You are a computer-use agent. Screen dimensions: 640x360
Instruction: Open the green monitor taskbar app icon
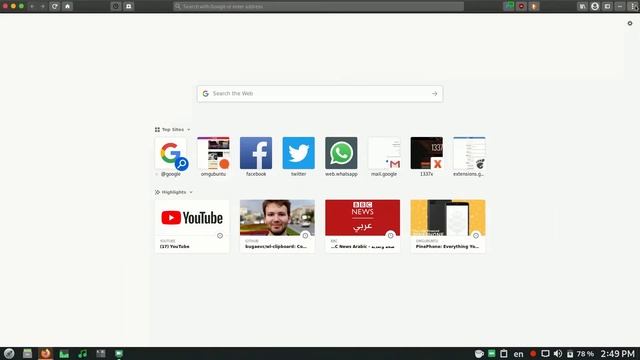coord(119,353)
